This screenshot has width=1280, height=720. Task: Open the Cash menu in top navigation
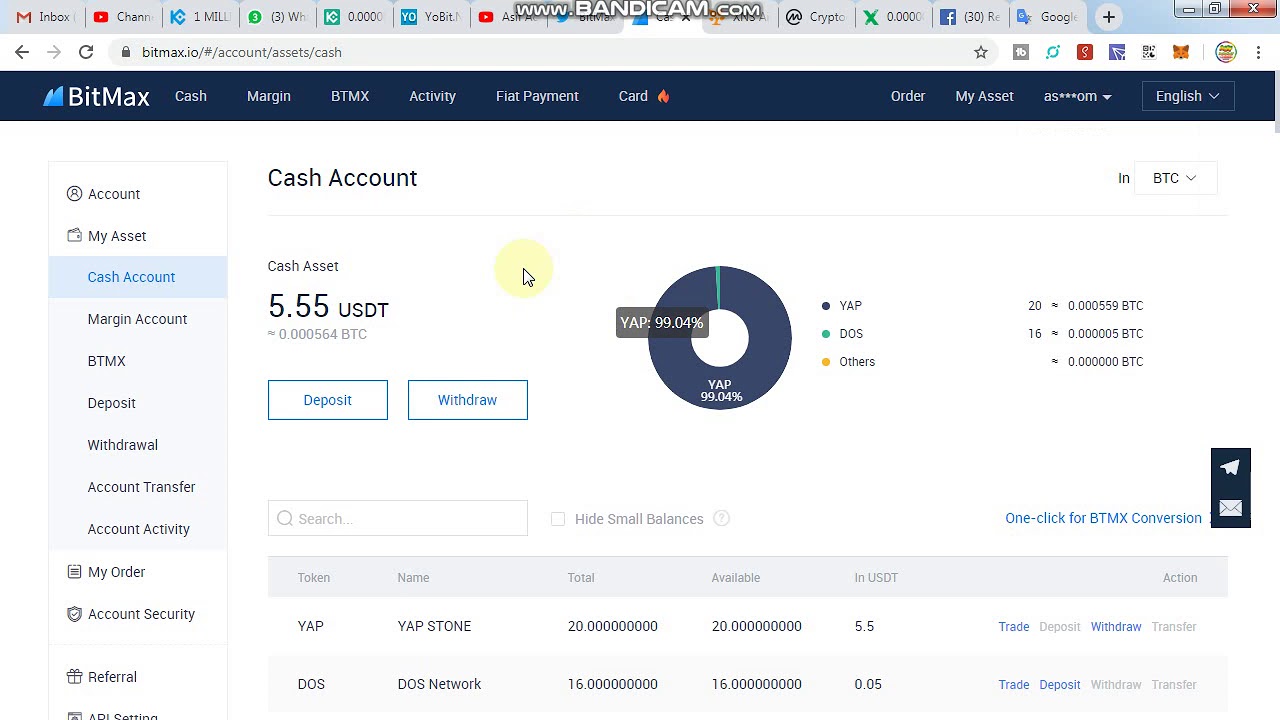[x=190, y=96]
